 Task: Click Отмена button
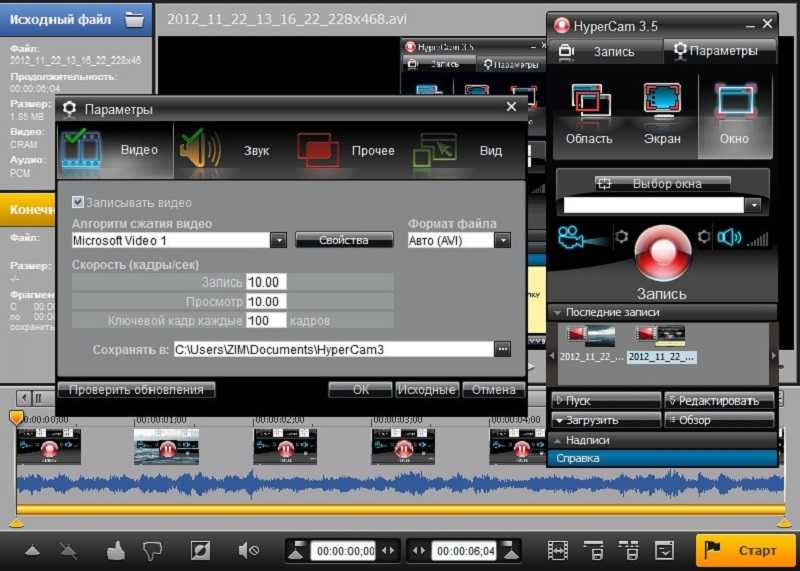[x=493, y=390]
